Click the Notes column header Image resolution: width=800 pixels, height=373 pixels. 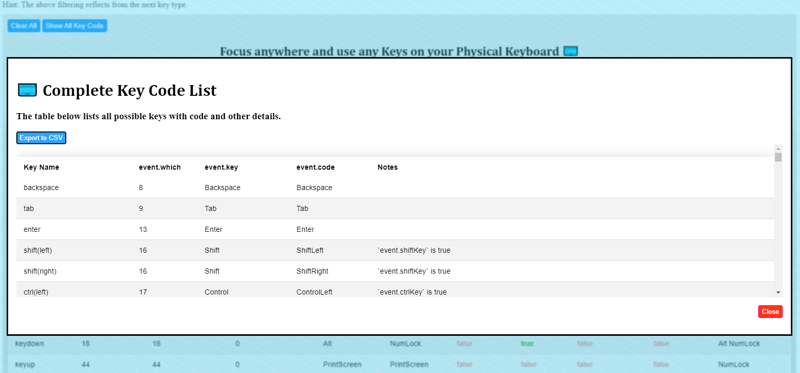click(388, 167)
